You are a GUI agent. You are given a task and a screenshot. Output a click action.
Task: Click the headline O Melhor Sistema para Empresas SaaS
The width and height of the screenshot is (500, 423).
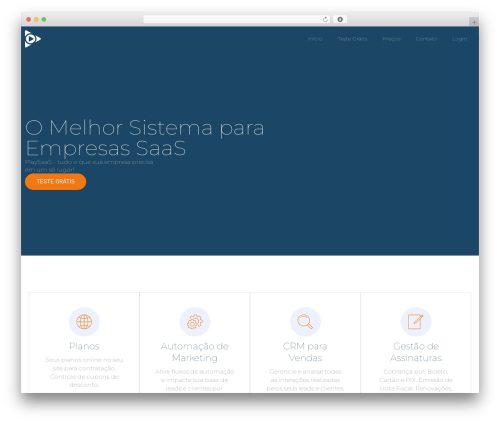pyautogui.click(x=145, y=138)
